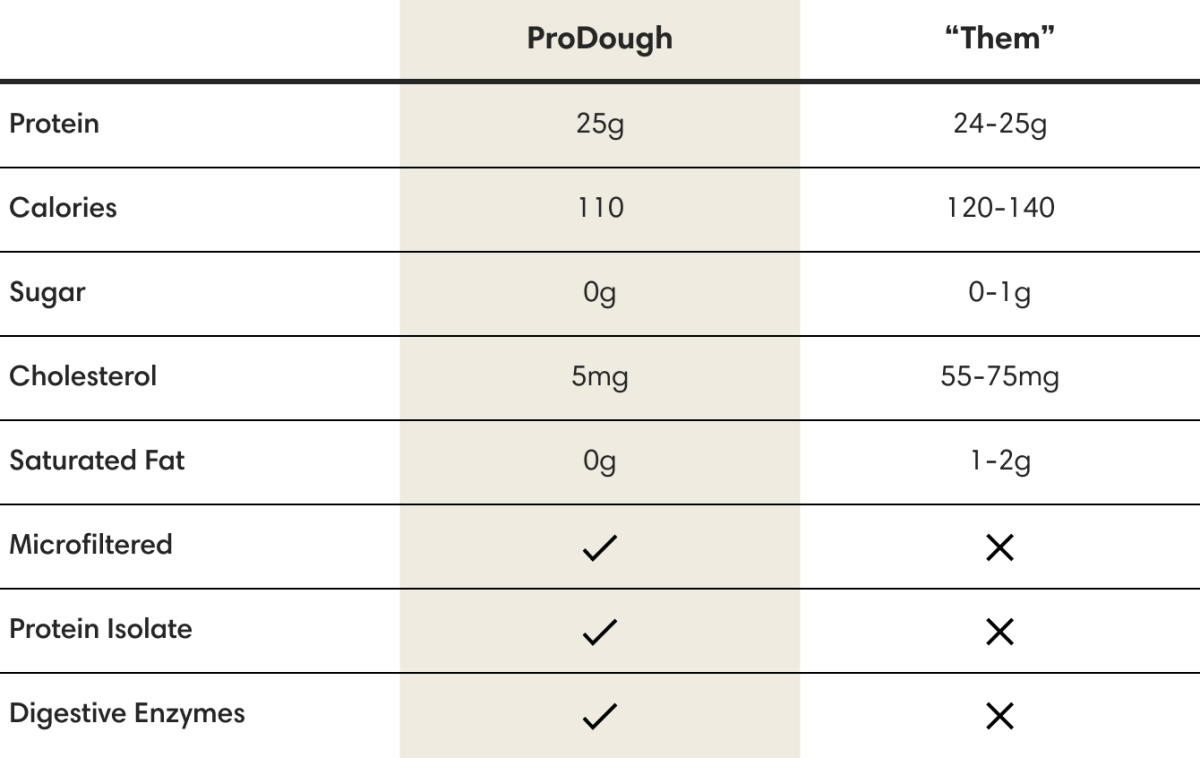
Task: Click the Sugar row label
Action: [x=47, y=293]
